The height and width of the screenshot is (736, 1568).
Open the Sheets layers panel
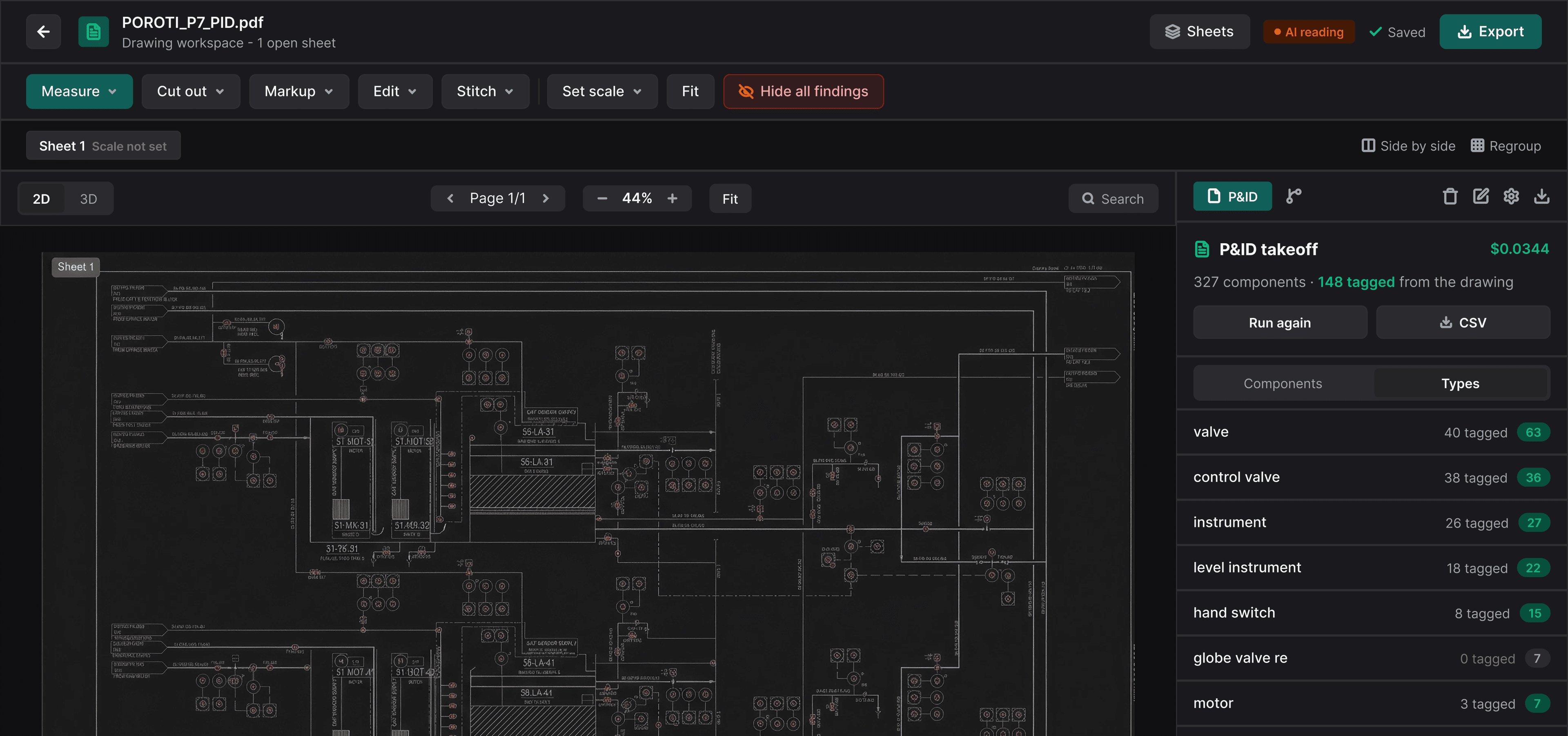pyautogui.click(x=1199, y=31)
